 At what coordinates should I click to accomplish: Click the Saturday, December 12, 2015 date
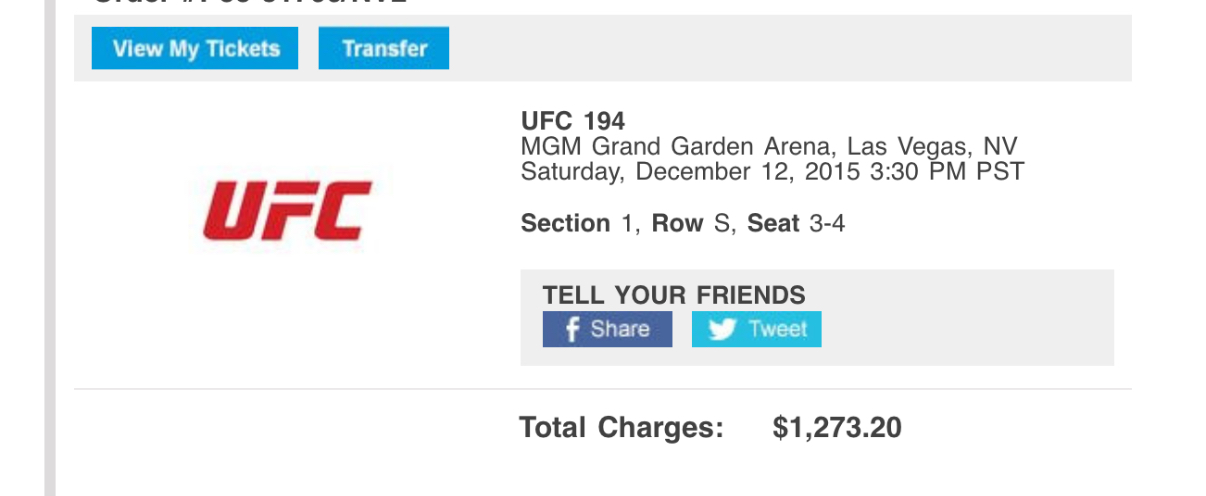tap(691, 171)
